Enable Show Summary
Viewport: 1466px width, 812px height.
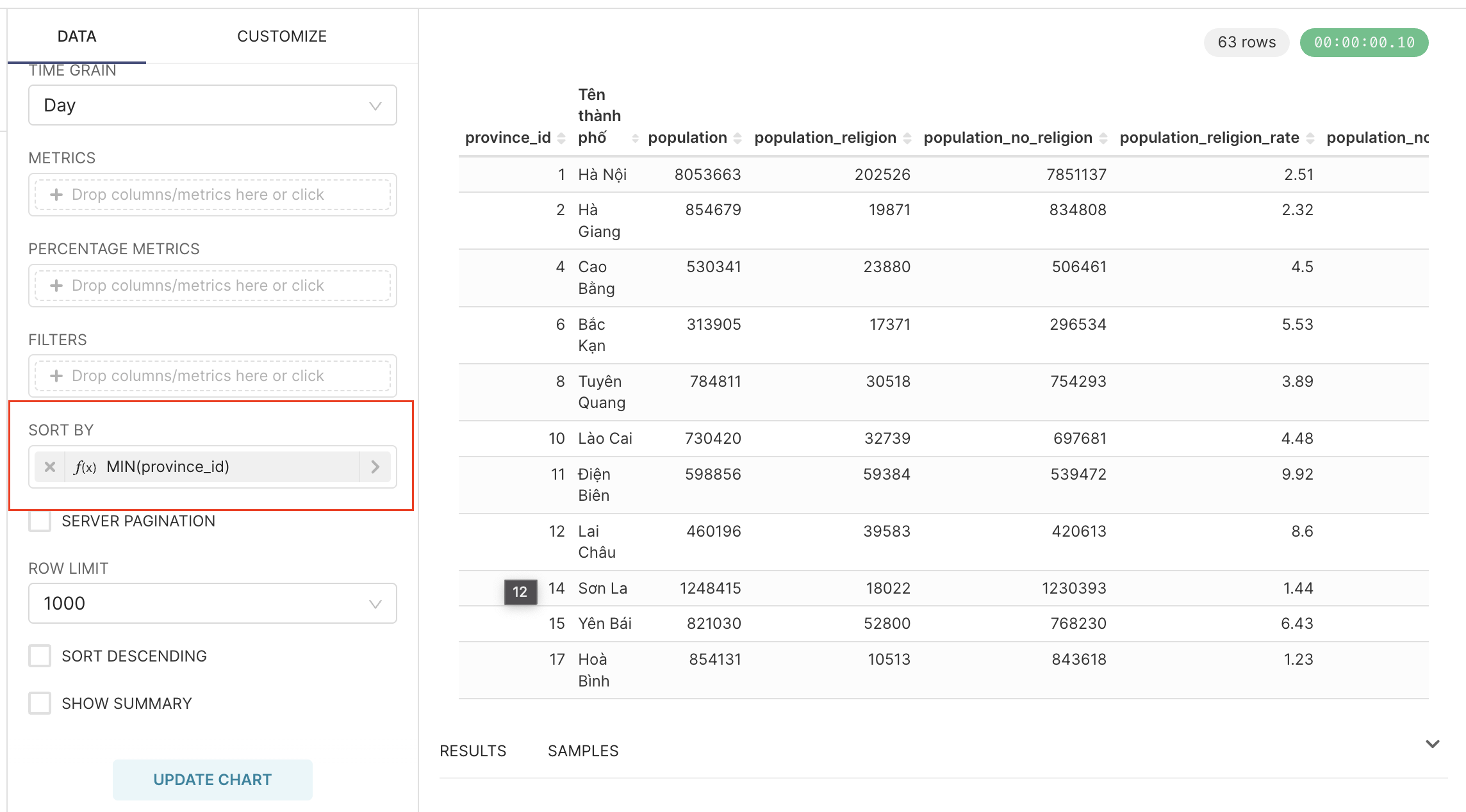coord(39,702)
